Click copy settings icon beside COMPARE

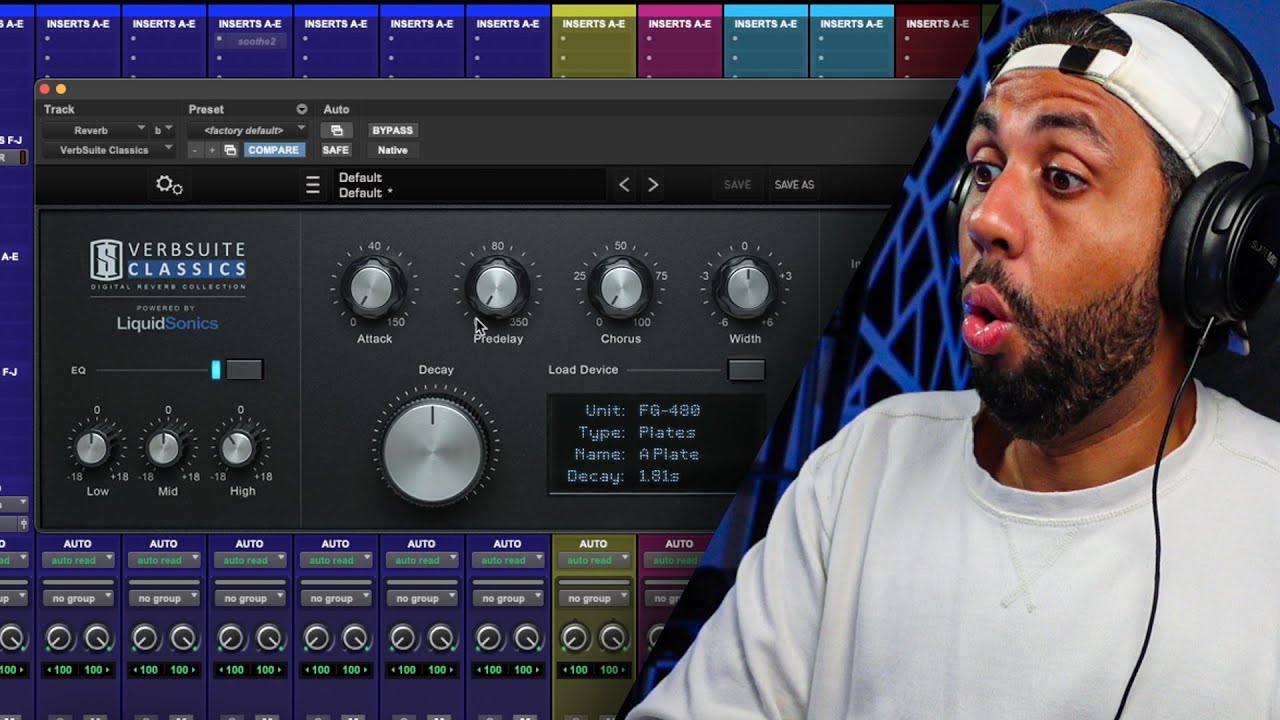[230, 150]
